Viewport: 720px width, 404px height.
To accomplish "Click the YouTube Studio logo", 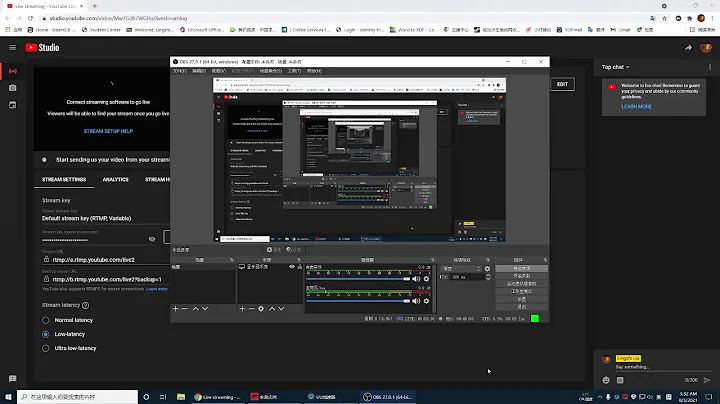I will click(x=42, y=47).
